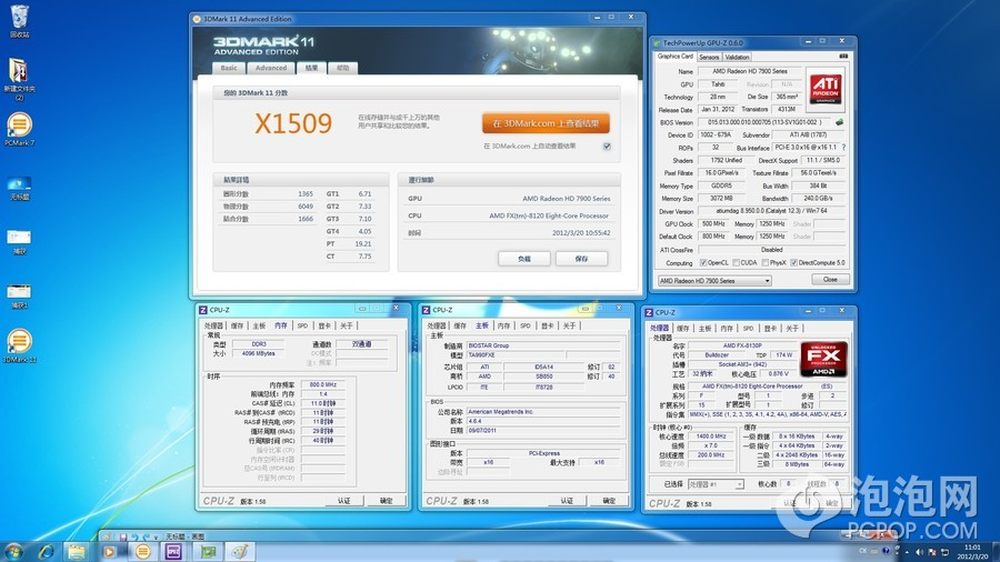Click the AMD FX logo in CPU-Z
Screen dimensions: 1000x562
click(823, 359)
